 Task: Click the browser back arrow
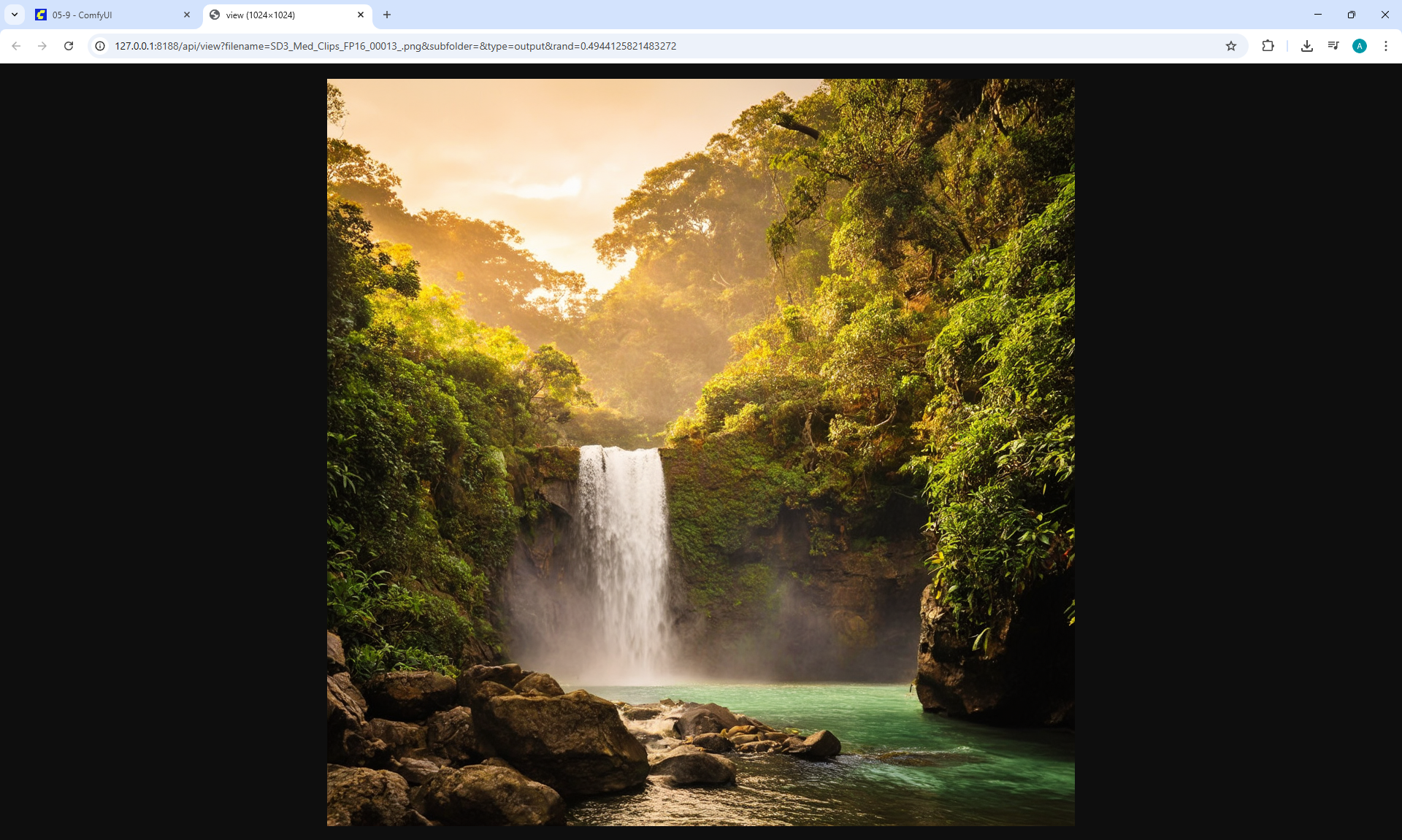(16, 46)
